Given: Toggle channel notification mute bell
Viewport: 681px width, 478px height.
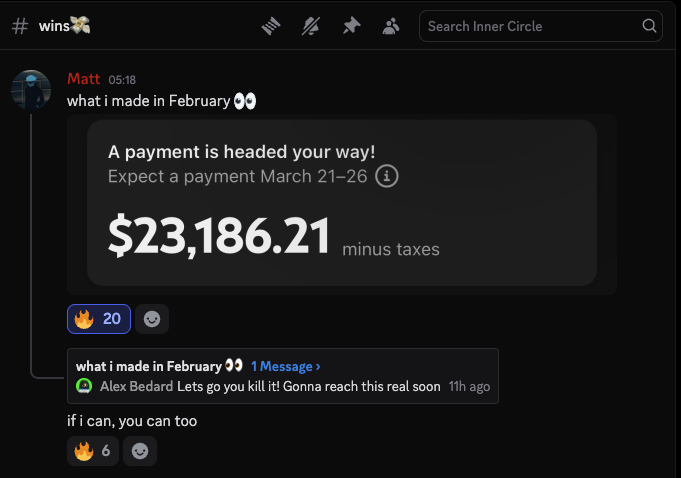Looking at the screenshot, I should (311, 26).
